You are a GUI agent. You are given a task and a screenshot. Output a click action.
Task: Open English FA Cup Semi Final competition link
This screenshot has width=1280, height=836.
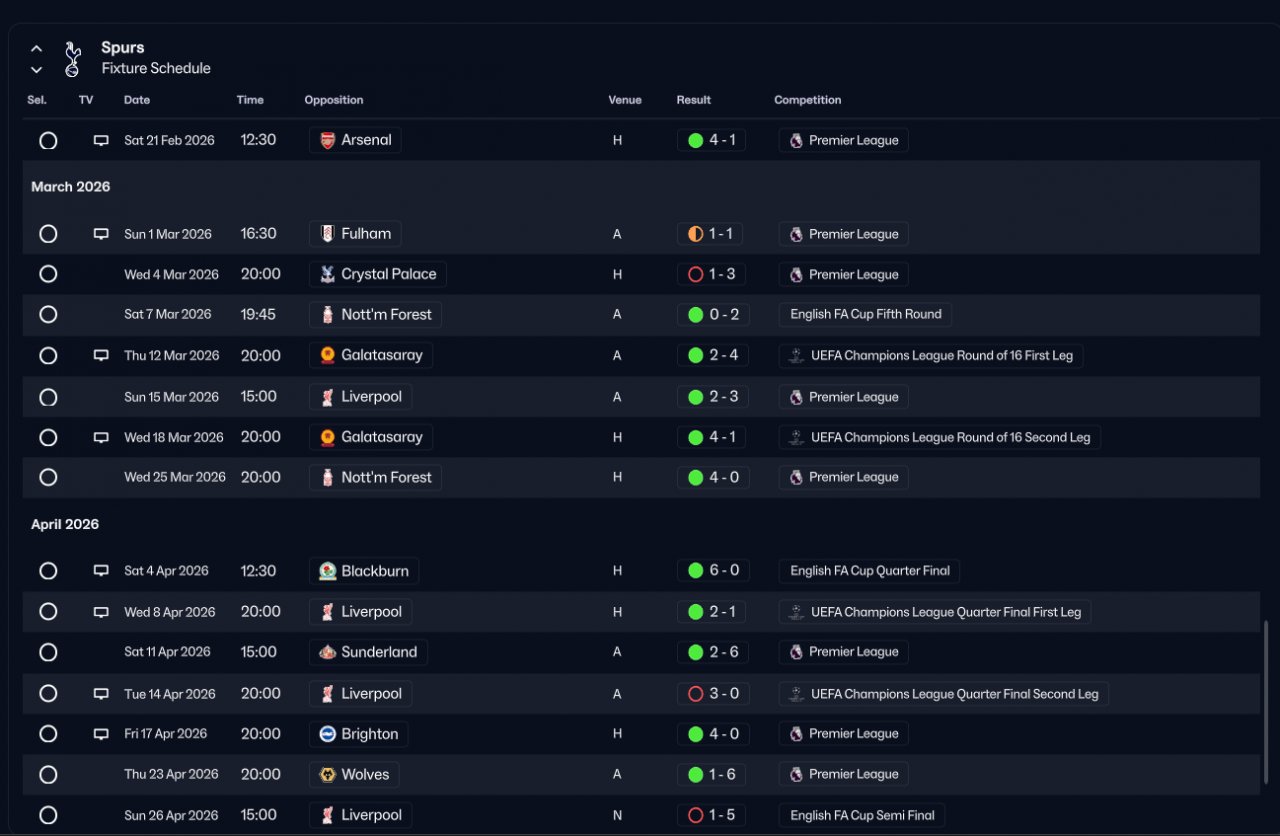(x=862, y=815)
